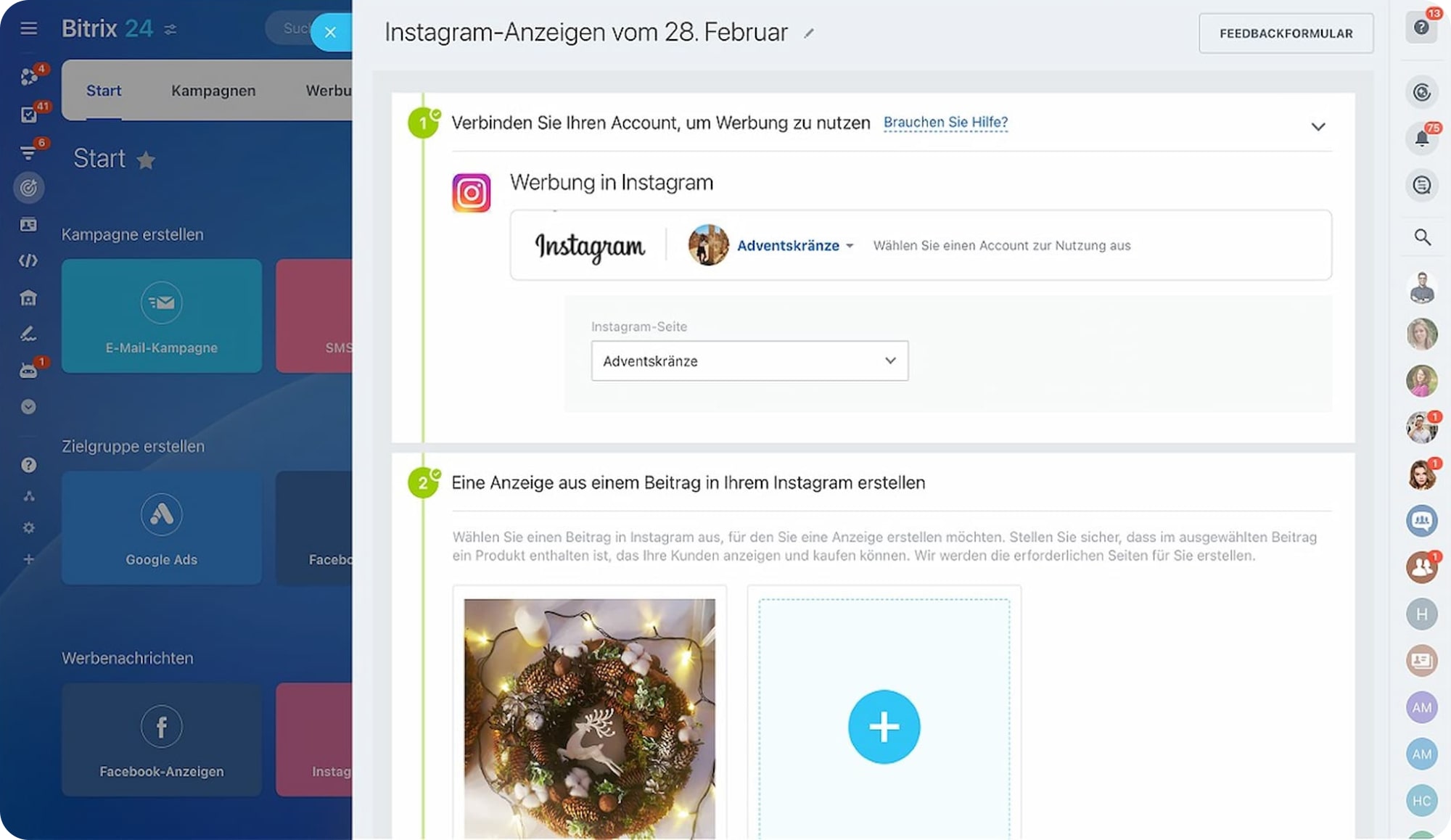Add a new post with the blue plus button

point(884,726)
